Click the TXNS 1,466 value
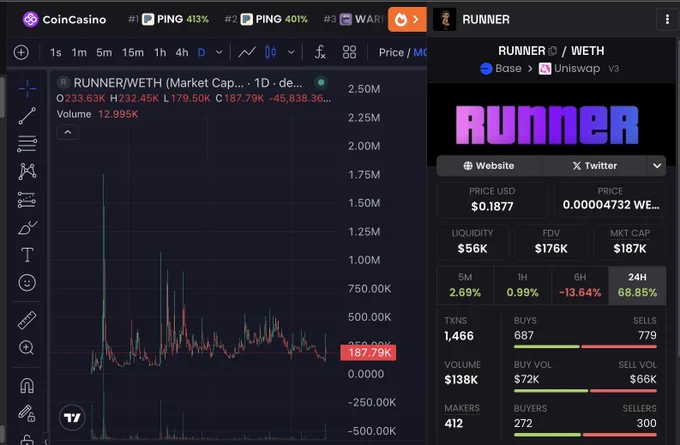Image resolution: width=680 pixels, height=445 pixels. coord(459,336)
